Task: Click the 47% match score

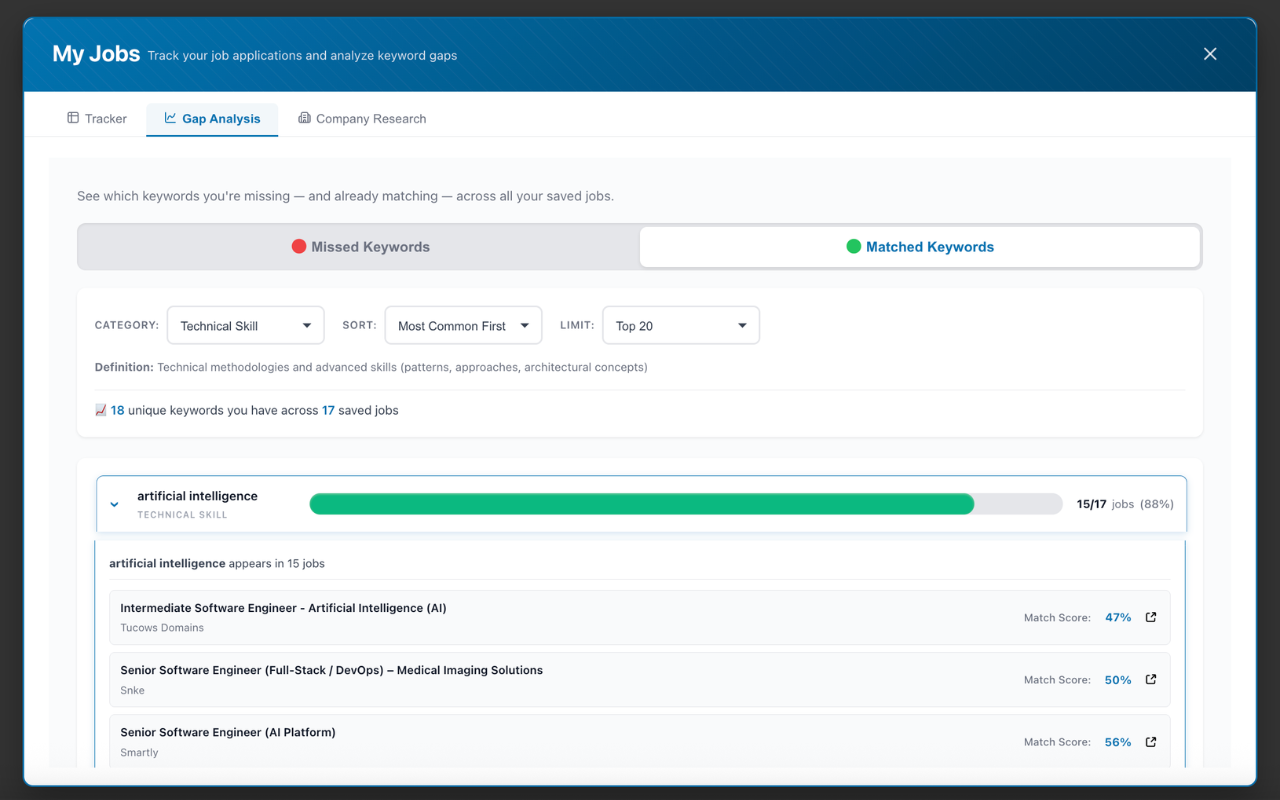Action: [1118, 618]
